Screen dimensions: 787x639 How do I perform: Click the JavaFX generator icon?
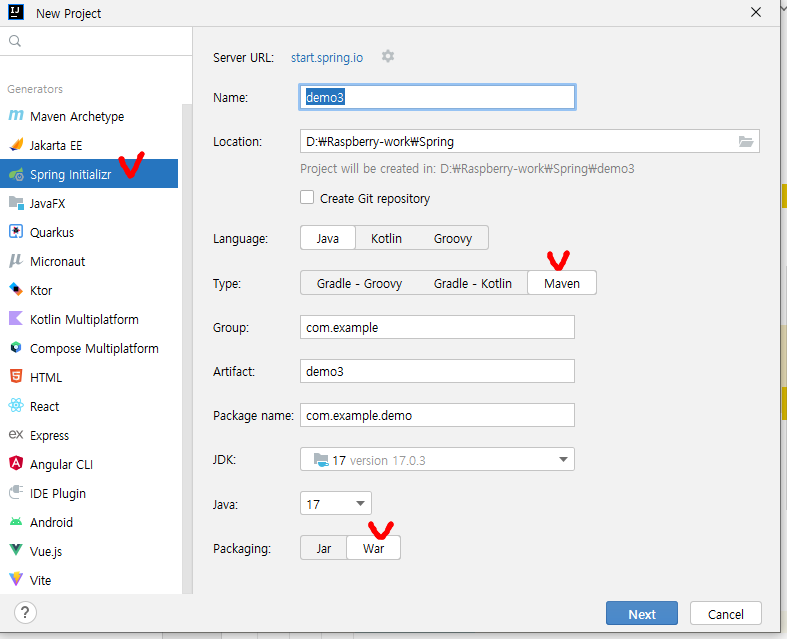point(16,203)
